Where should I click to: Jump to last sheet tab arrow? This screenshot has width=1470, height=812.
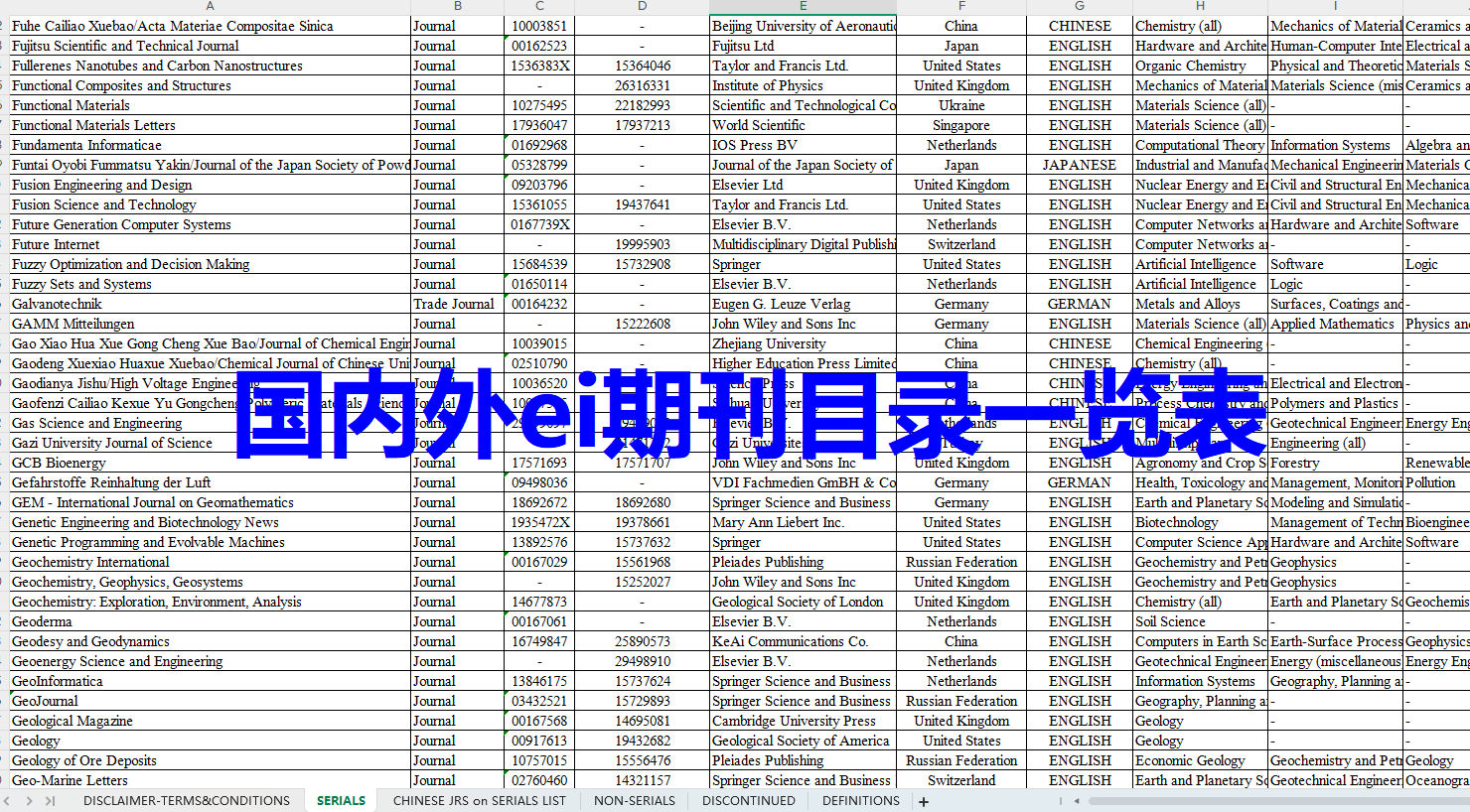pyautogui.click(x=50, y=801)
